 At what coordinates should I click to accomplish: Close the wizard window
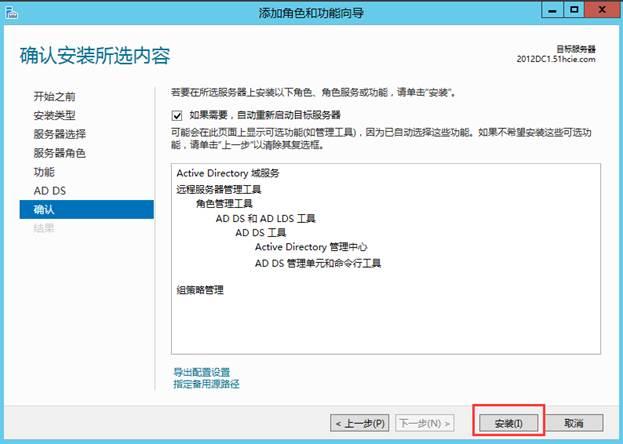[x=602, y=10]
